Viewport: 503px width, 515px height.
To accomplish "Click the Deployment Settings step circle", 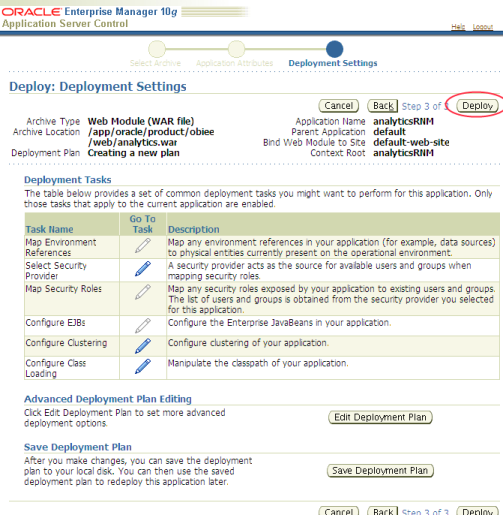I will coord(334,49).
